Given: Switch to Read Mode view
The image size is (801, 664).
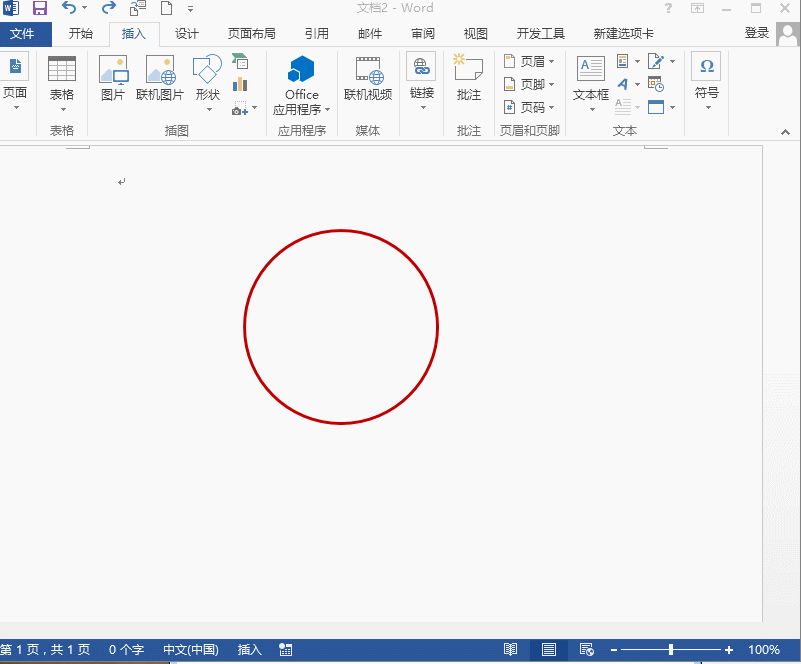Looking at the screenshot, I should point(510,650).
